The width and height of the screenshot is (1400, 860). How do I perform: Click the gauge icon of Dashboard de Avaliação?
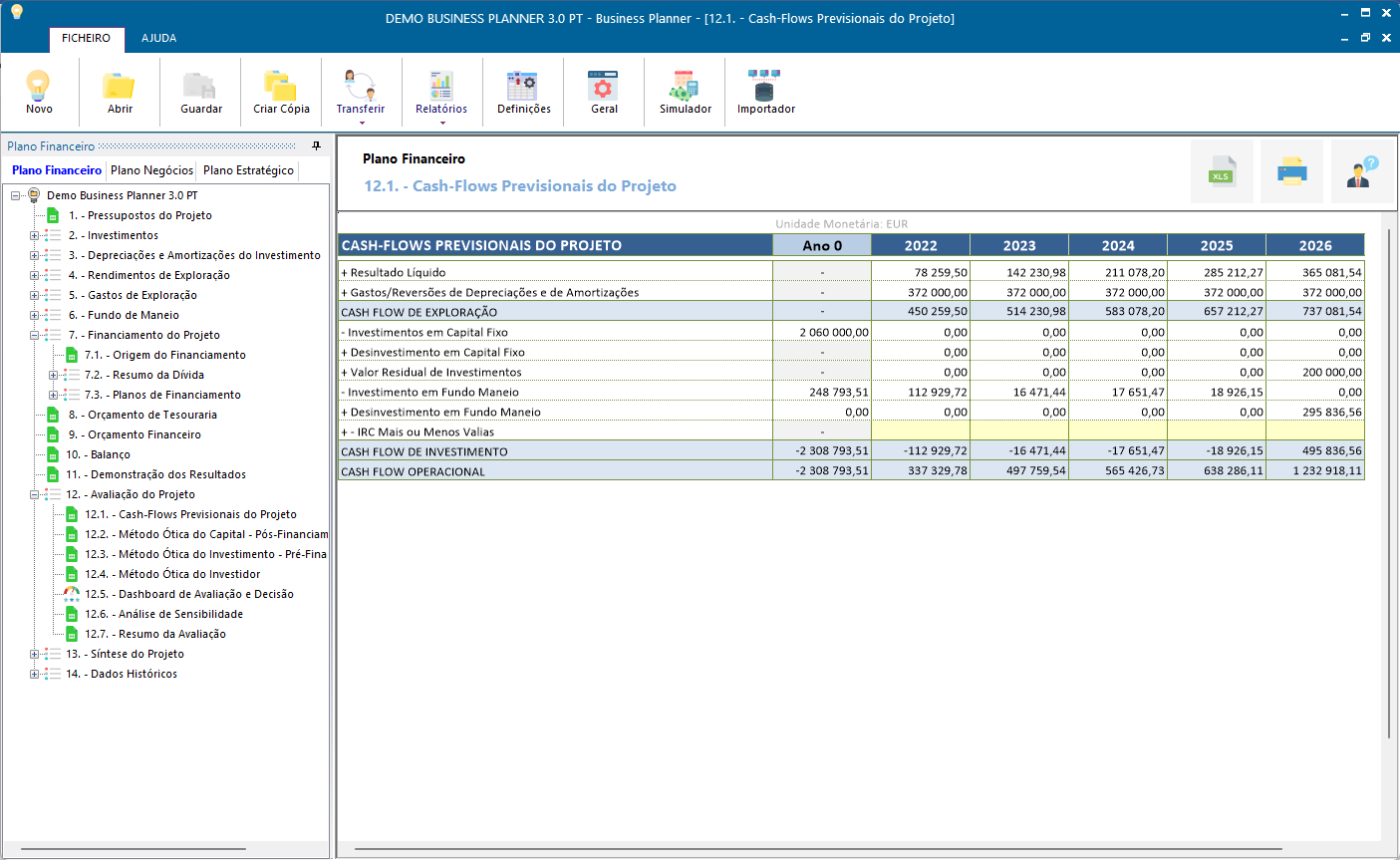point(72,594)
